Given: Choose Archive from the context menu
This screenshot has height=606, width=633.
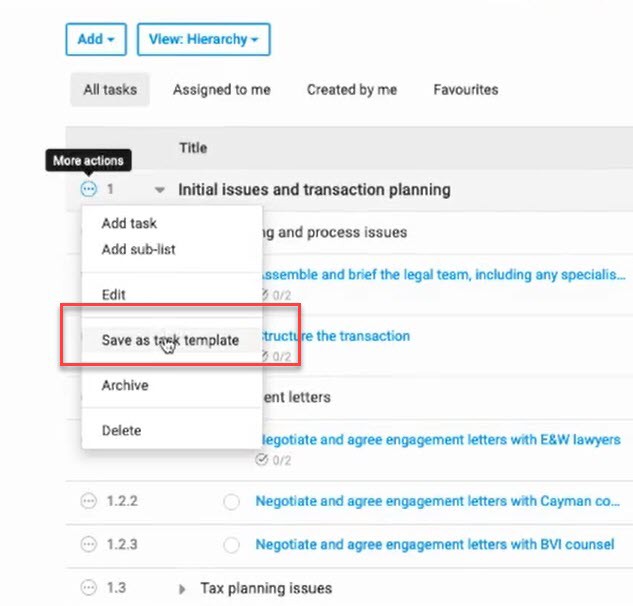Looking at the screenshot, I should tap(125, 385).
